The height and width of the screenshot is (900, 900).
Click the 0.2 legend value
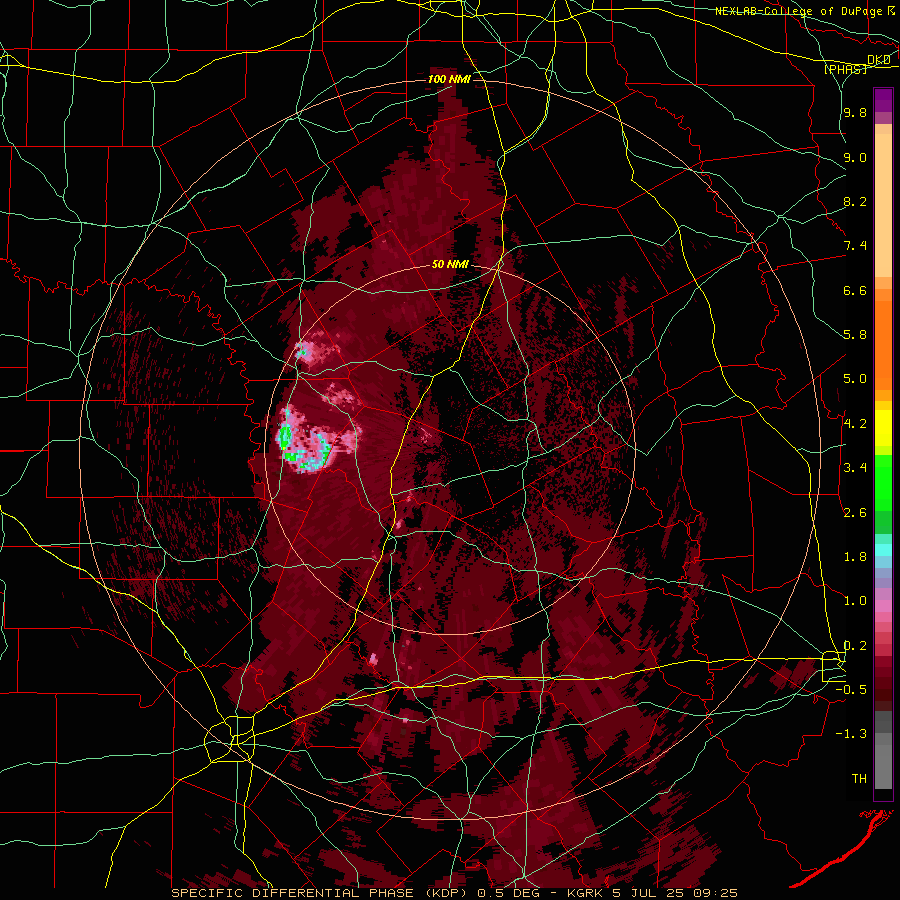855,646
